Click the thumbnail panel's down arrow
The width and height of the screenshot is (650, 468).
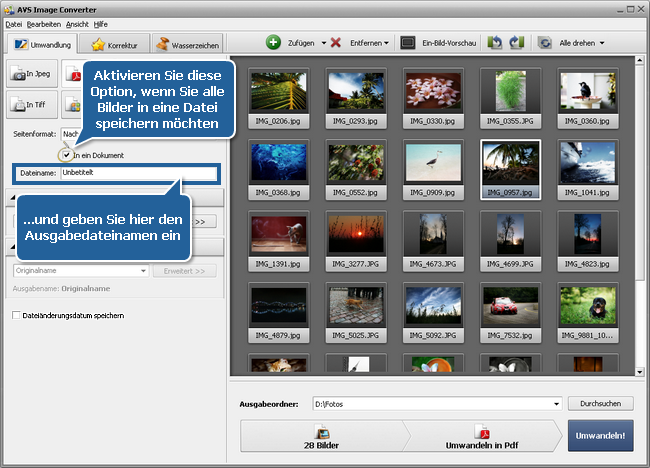pyautogui.click(x=639, y=372)
